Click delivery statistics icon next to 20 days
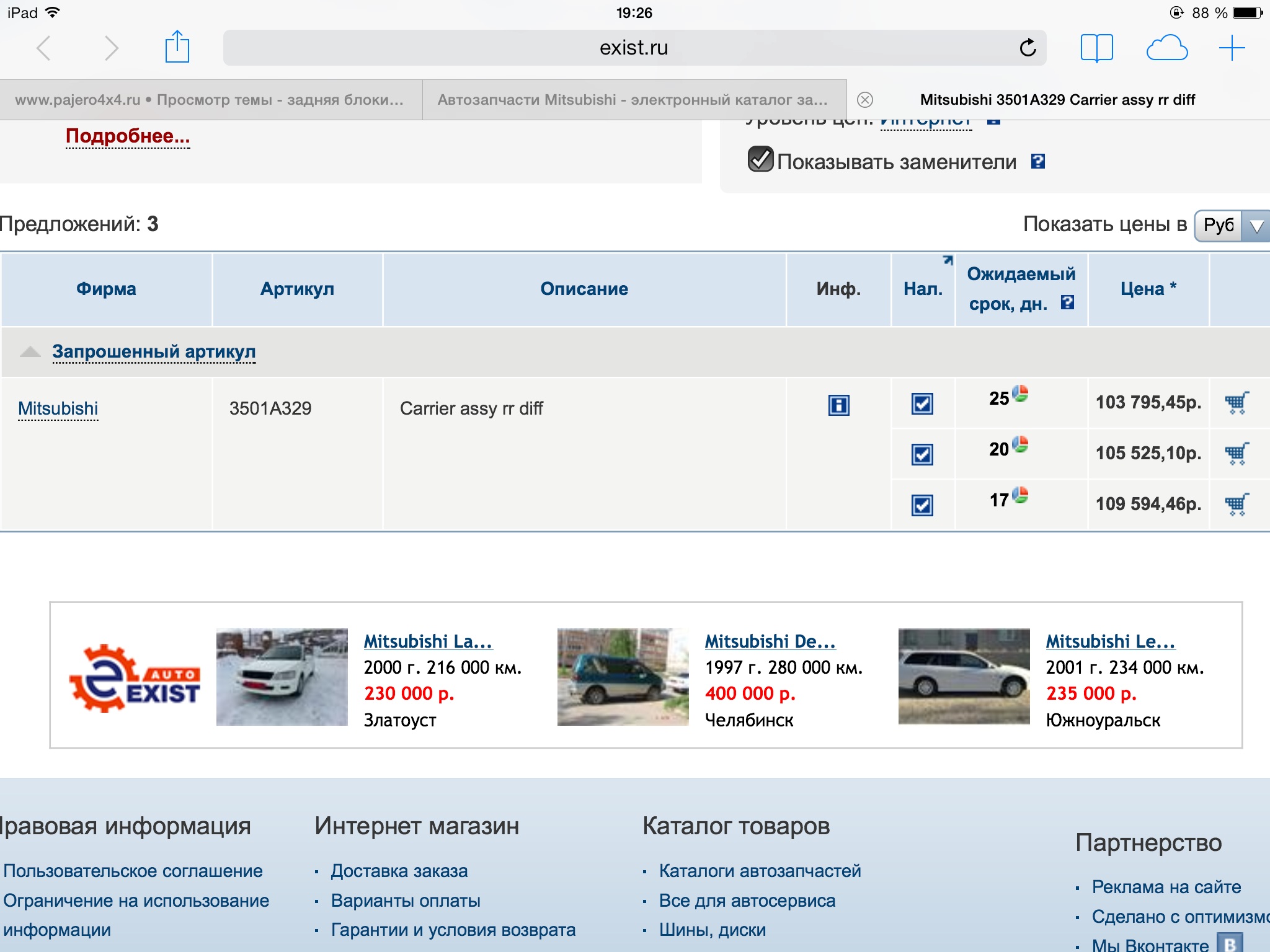 point(1020,444)
